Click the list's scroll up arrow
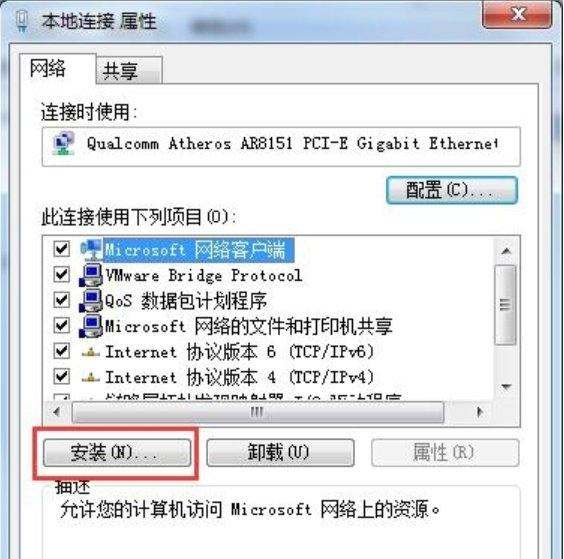564x559 pixels. 506,251
